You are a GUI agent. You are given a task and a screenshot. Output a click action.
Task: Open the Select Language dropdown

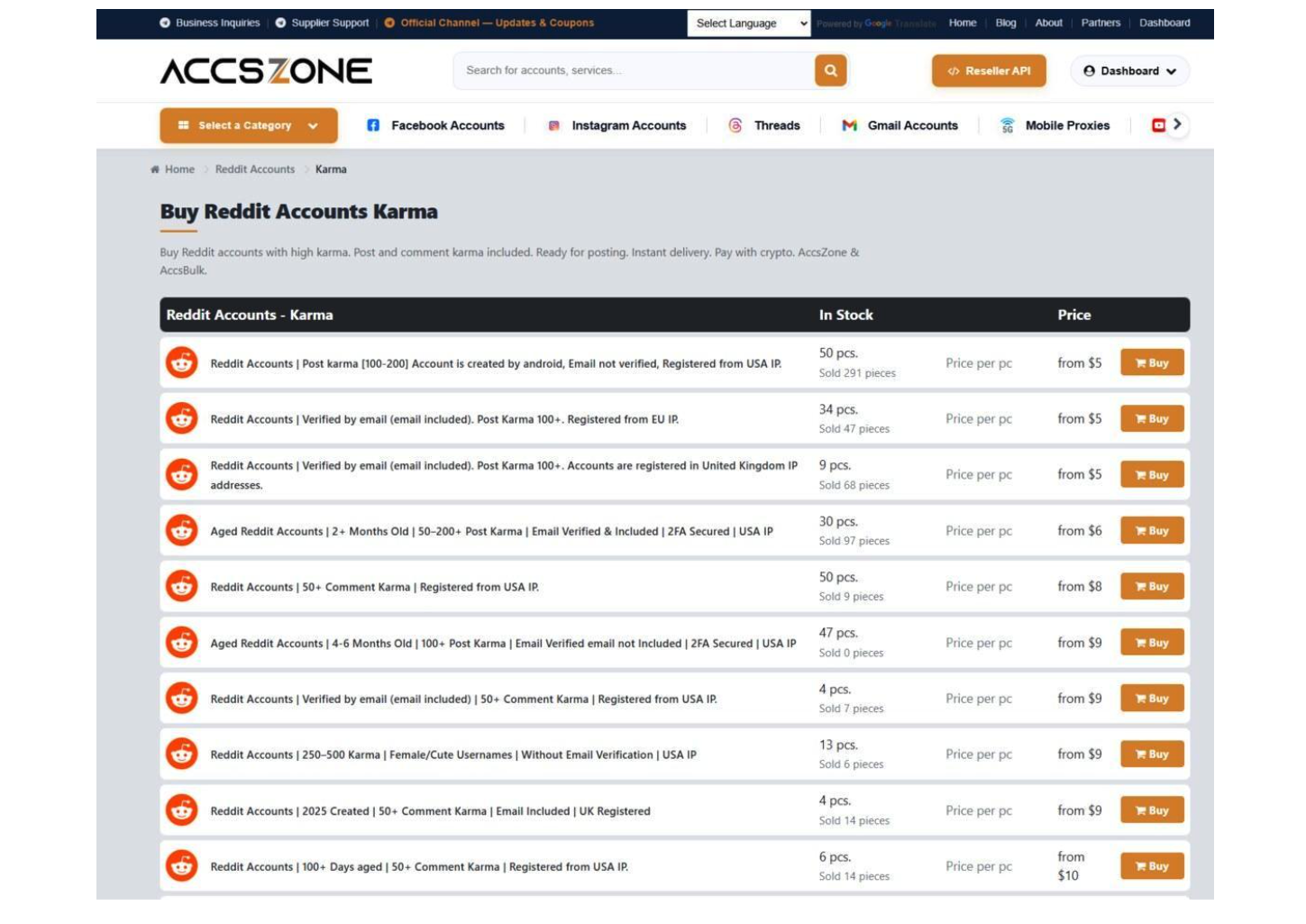point(749,23)
